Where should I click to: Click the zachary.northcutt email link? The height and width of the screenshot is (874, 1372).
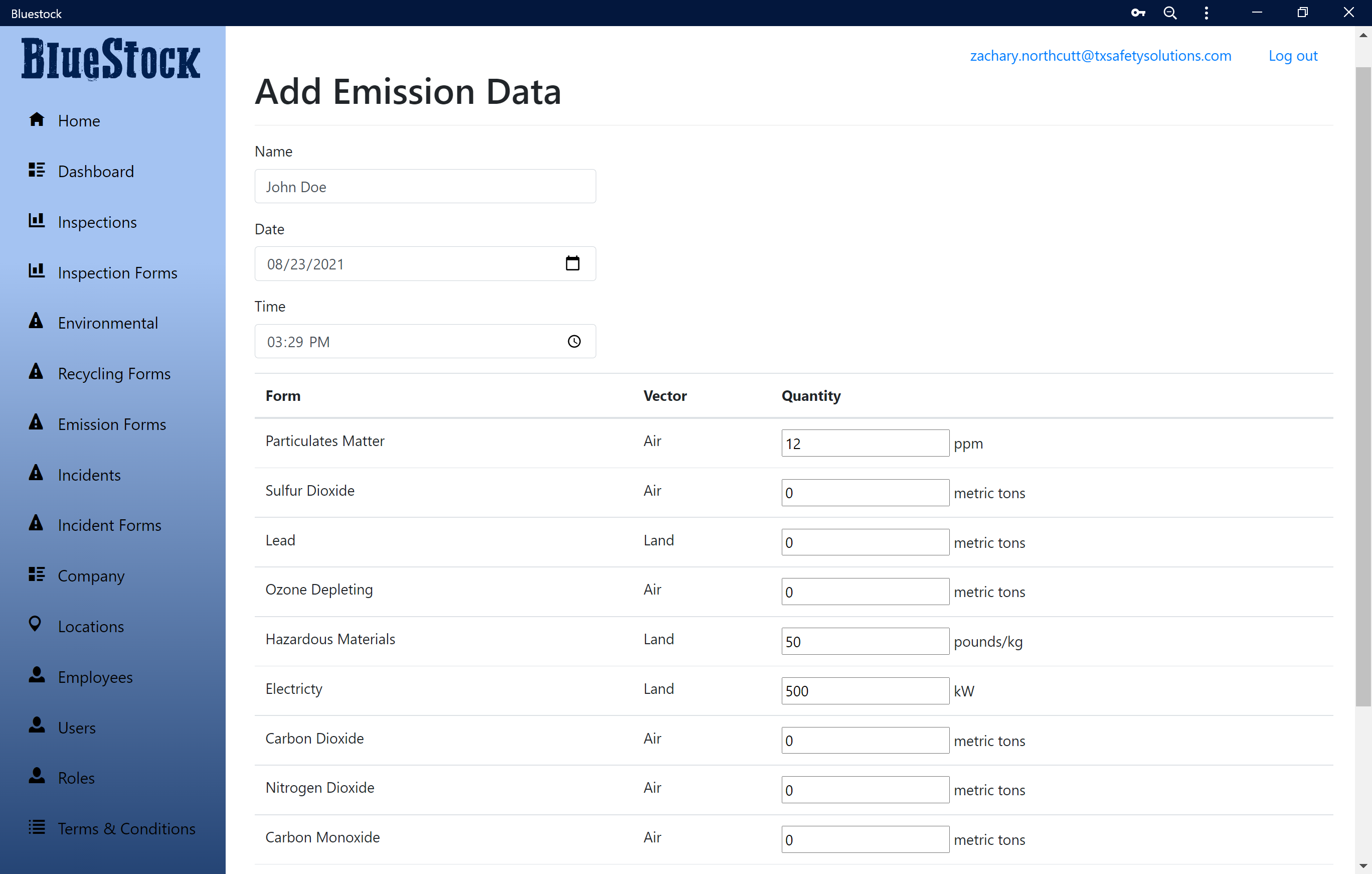click(x=1100, y=55)
